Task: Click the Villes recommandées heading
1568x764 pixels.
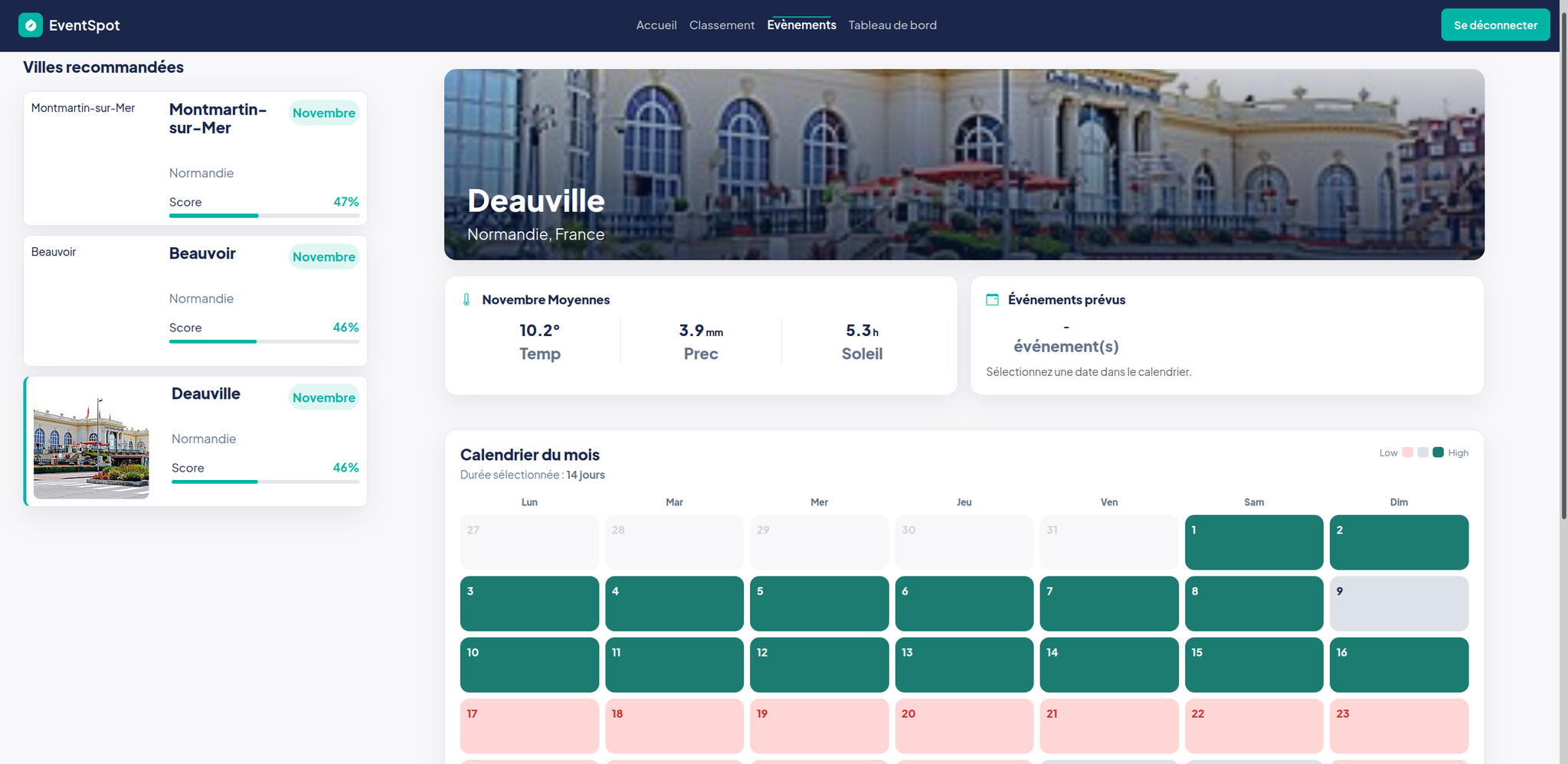Action: (x=103, y=67)
